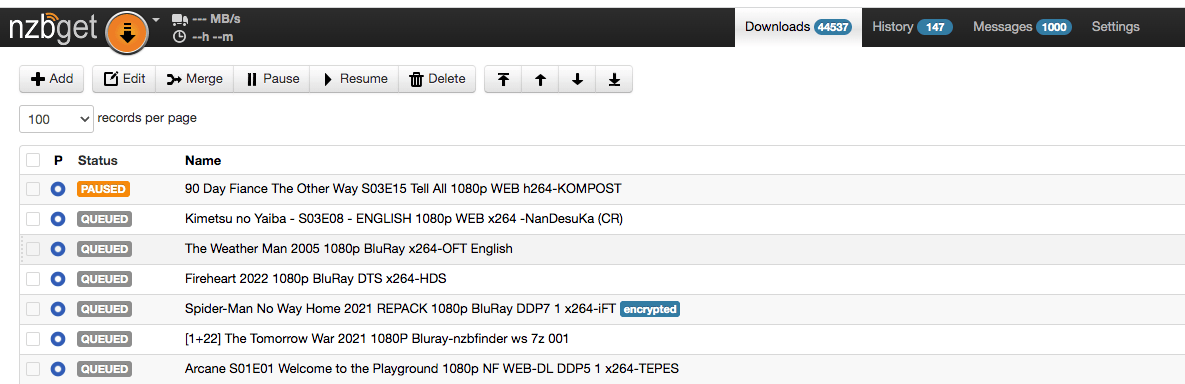The height and width of the screenshot is (384, 1185).
Task: Click priority icon of The Tomorrow War row
Action: coord(58,339)
